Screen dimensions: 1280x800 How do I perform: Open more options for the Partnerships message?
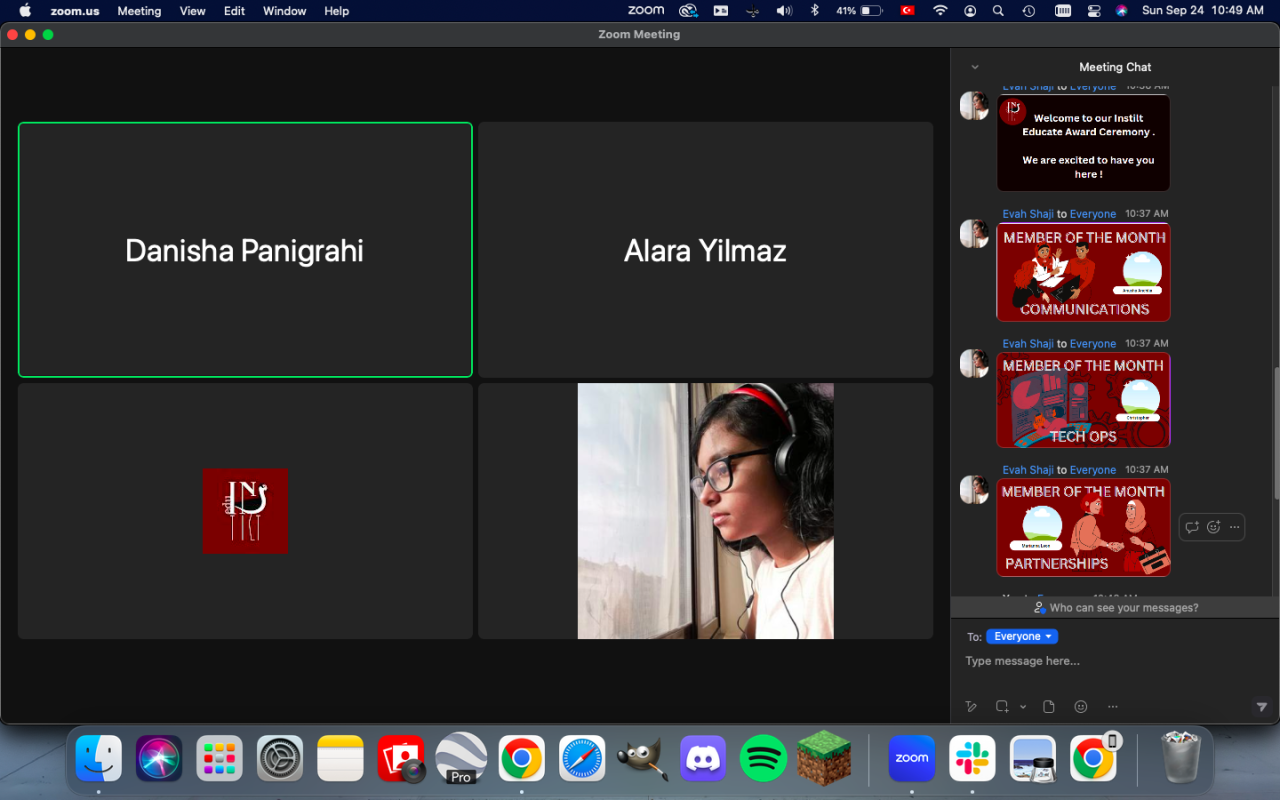pos(1235,527)
